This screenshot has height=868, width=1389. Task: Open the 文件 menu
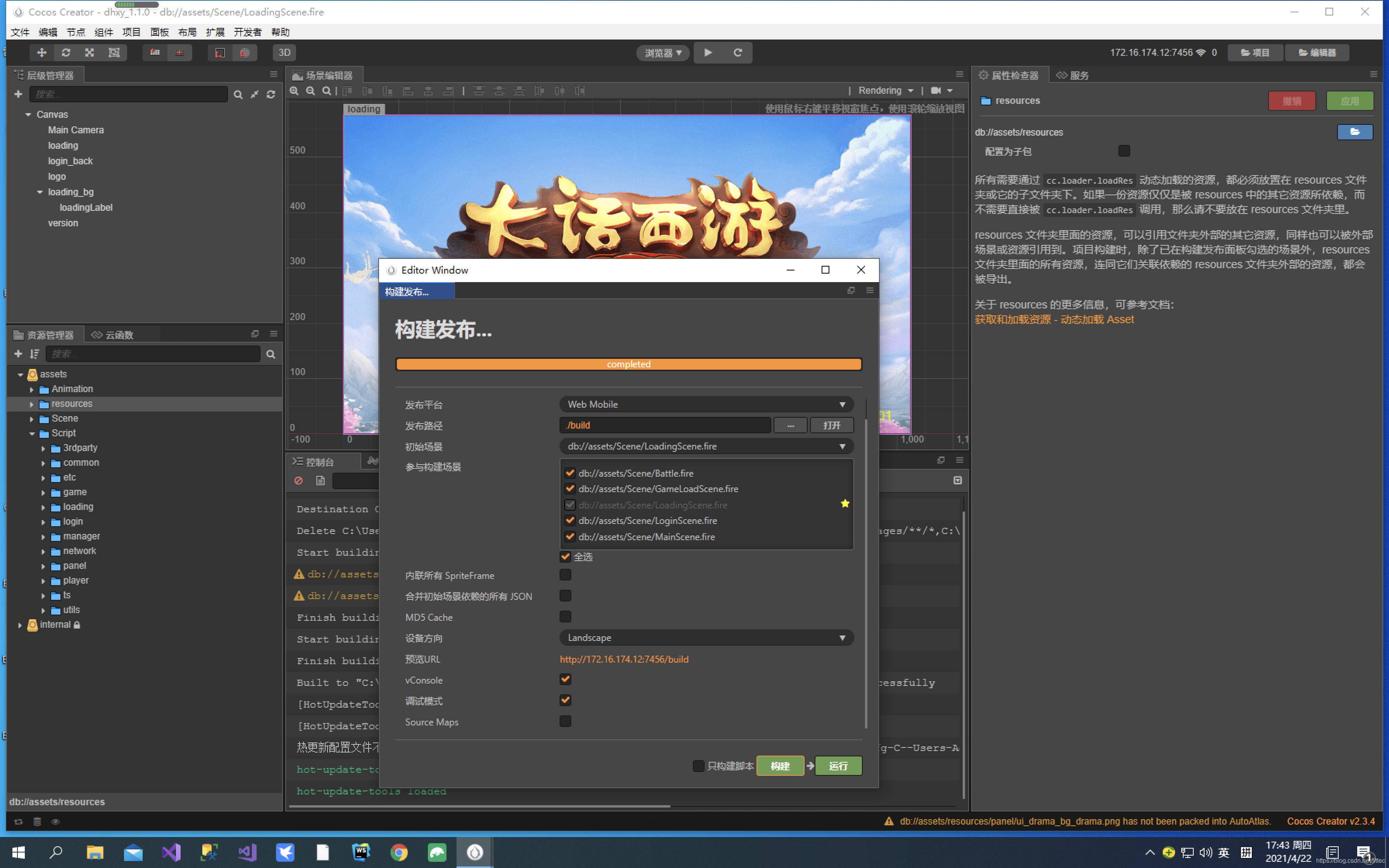point(20,32)
